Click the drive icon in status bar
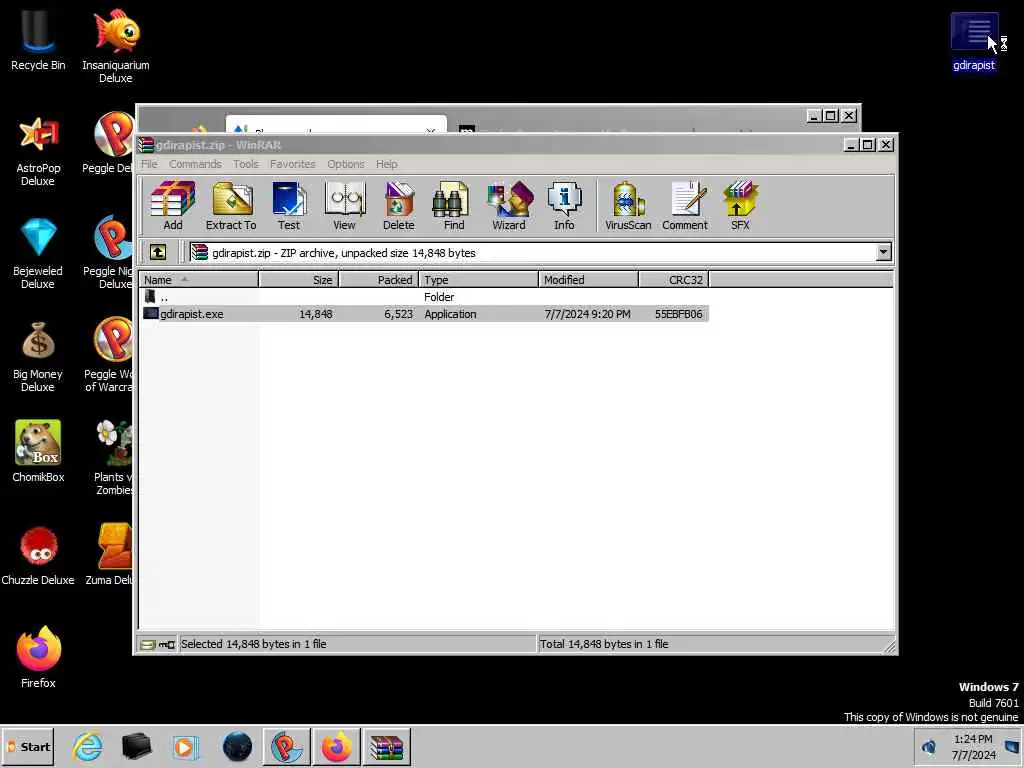The width and height of the screenshot is (1024, 768). coord(148,645)
